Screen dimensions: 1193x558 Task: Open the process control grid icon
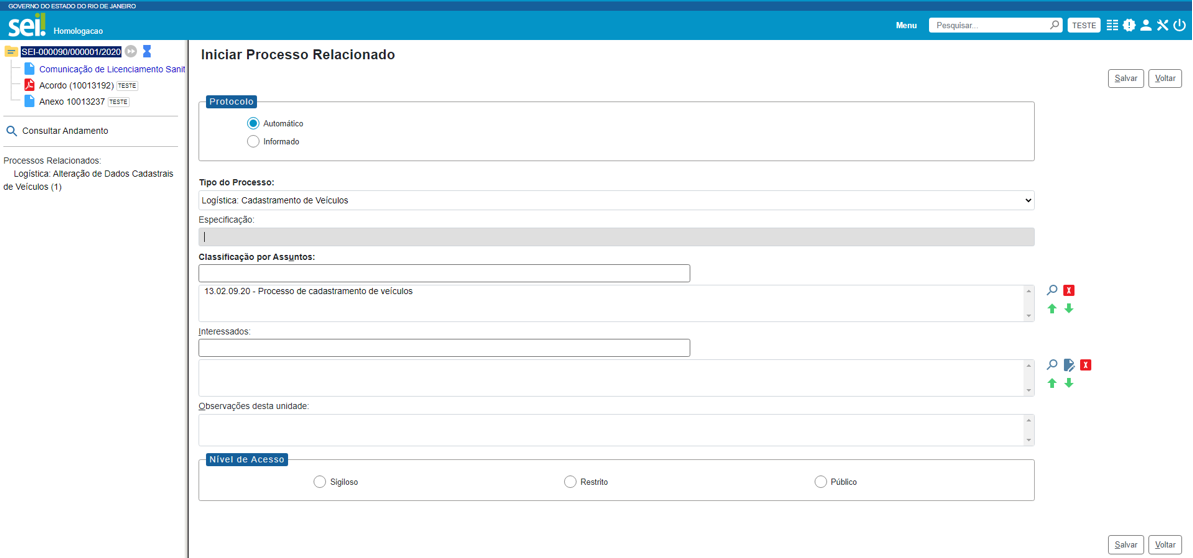1112,25
